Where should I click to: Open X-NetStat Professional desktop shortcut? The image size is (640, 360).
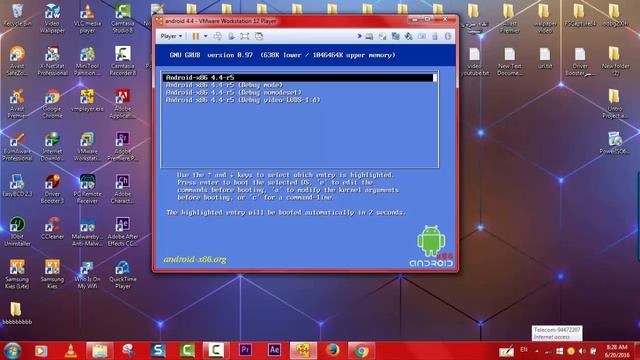click(x=52, y=61)
